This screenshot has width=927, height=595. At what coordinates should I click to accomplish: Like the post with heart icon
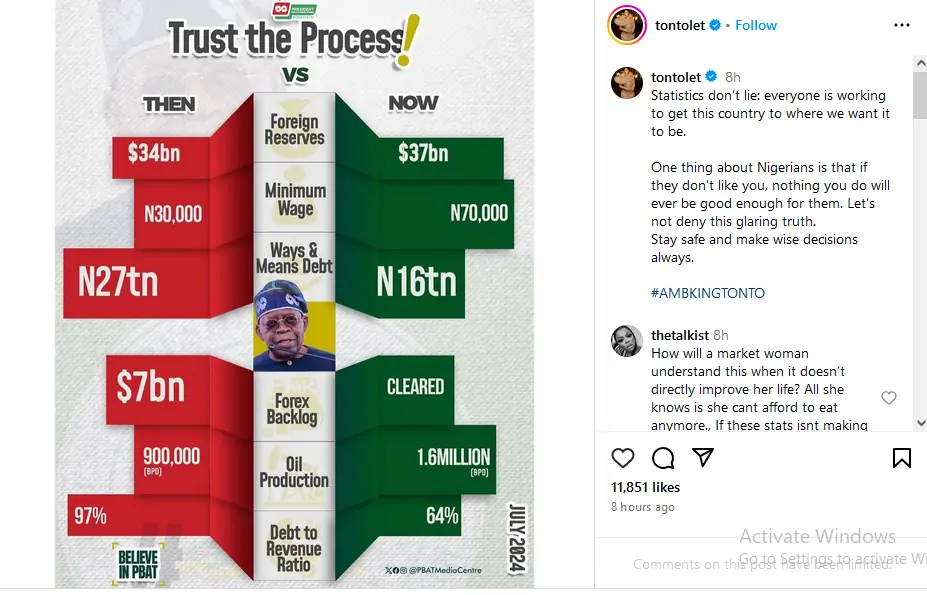(623, 458)
